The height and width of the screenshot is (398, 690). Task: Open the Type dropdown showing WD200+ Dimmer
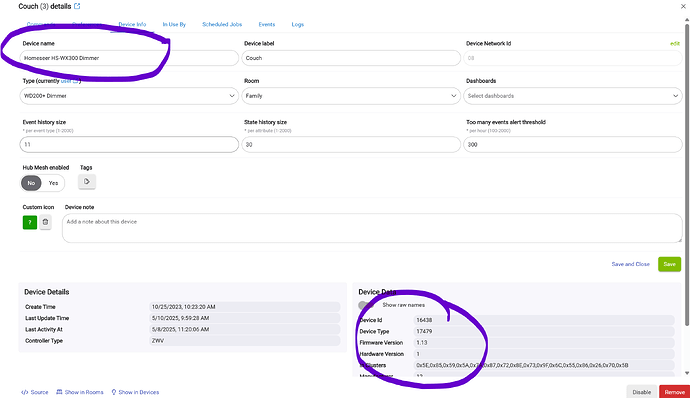pyautogui.click(x=129, y=96)
